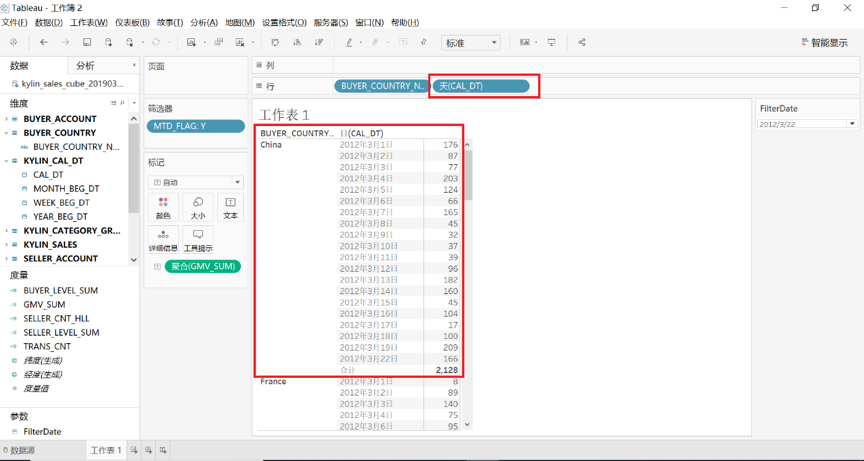Select the MTD_FLAG: Y filter pill
Viewport: 864px width, 461px height.
[x=196, y=126]
